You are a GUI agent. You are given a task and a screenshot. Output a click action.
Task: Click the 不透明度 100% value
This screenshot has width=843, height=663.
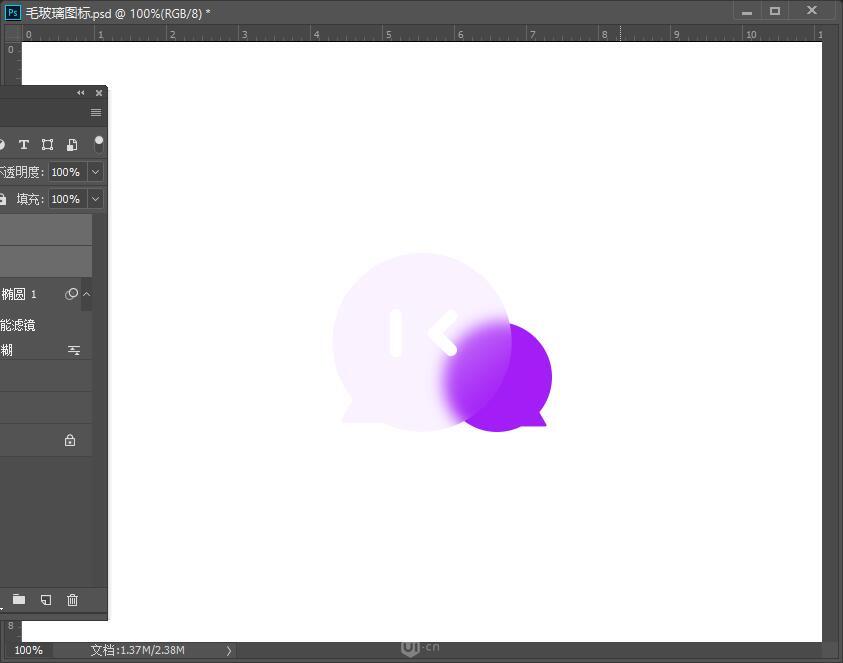pos(67,171)
